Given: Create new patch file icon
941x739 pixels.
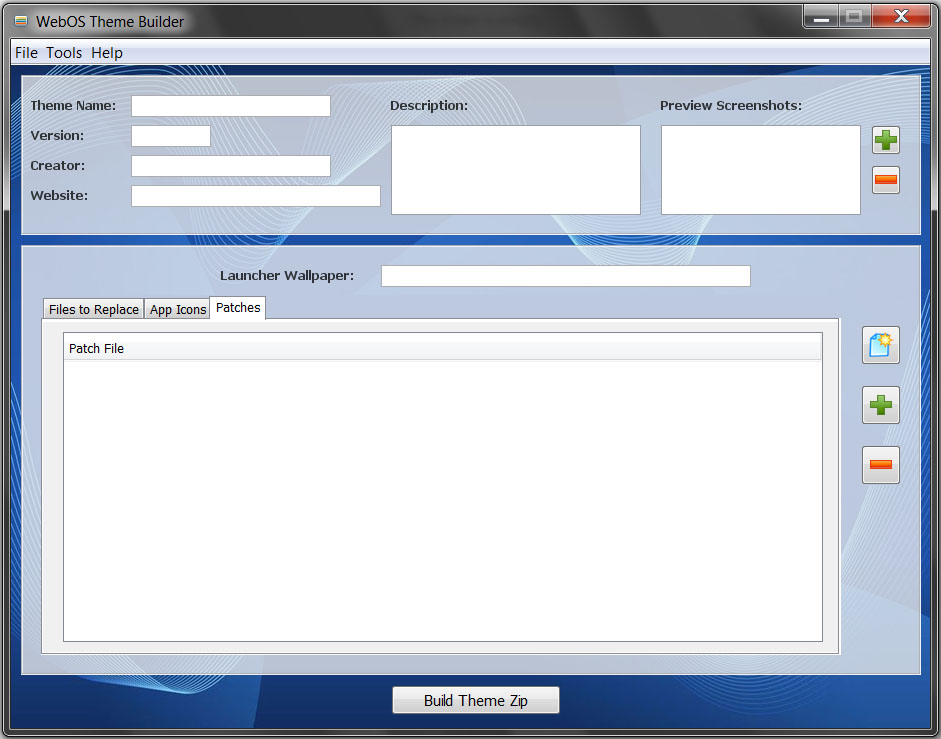Looking at the screenshot, I should pos(880,345).
